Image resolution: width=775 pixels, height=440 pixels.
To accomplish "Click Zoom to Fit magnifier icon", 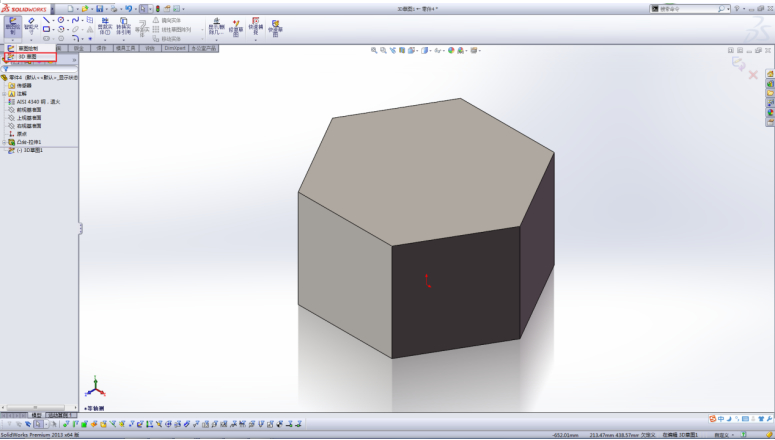I will (374, 50).
